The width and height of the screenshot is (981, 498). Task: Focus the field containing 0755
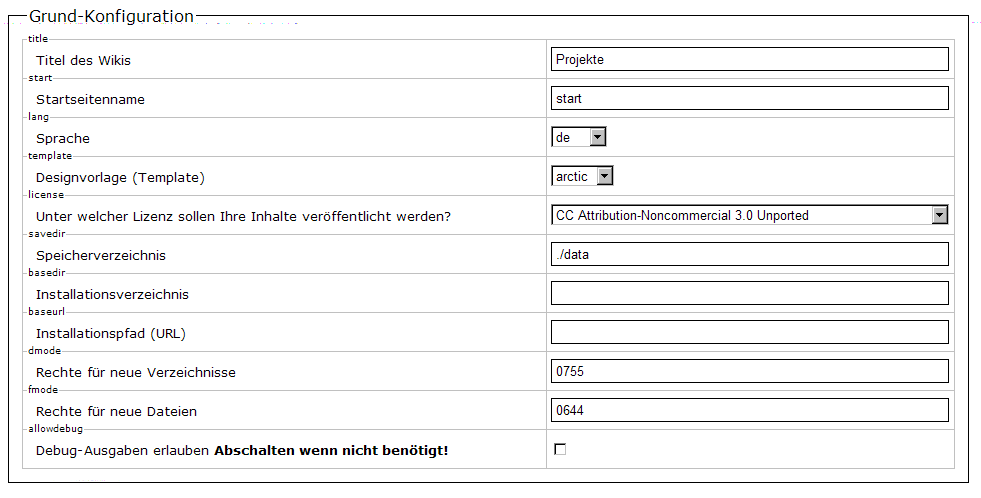[749, 371]
